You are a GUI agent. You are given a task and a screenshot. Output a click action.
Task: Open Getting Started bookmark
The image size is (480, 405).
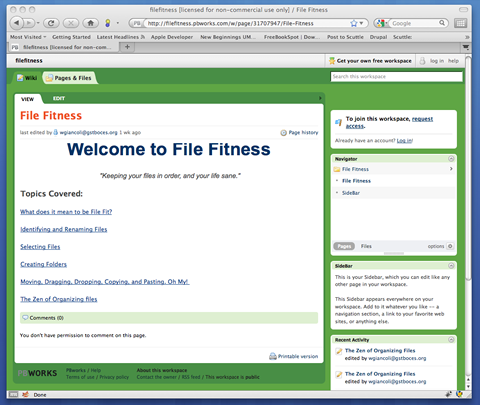[x=71, y=37]
